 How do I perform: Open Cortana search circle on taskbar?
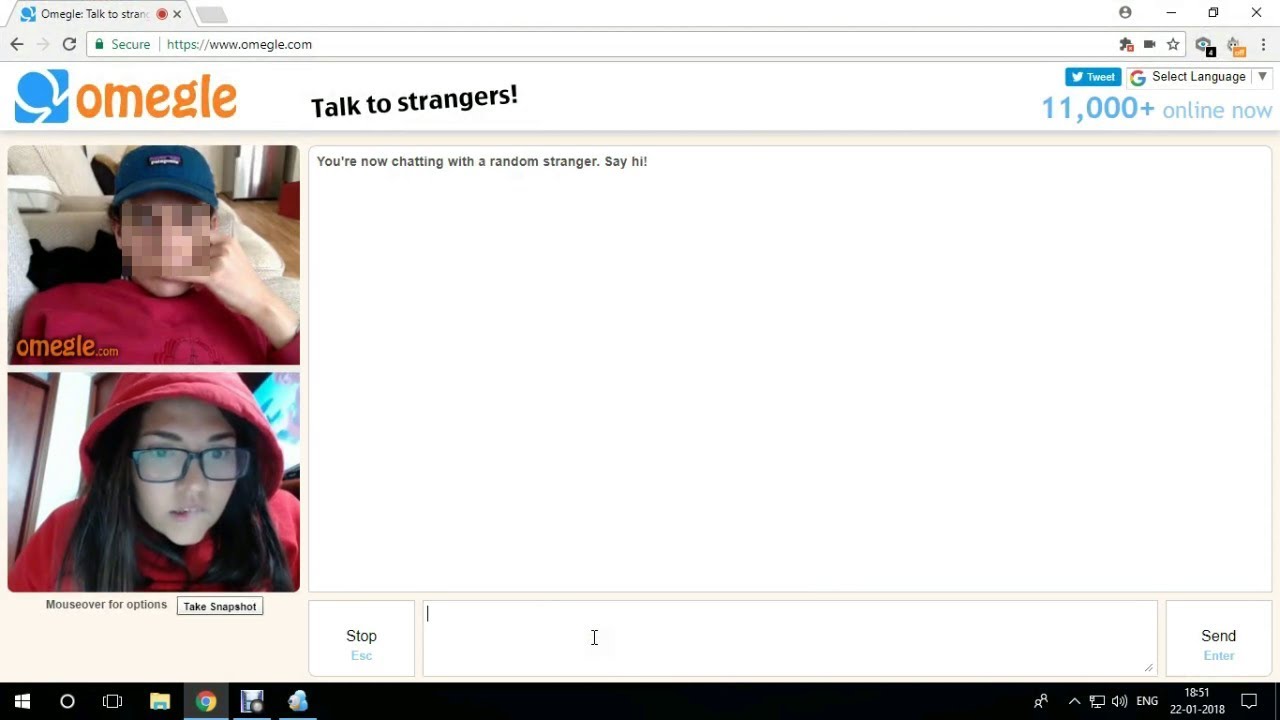pos(67,701)
